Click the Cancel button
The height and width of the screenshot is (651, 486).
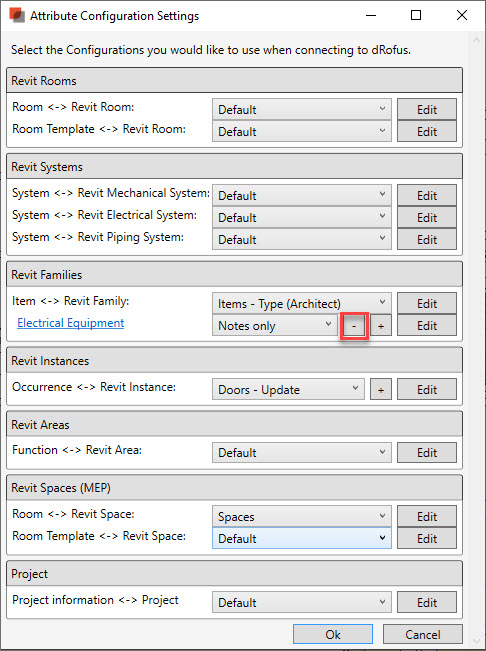point(423,634)
